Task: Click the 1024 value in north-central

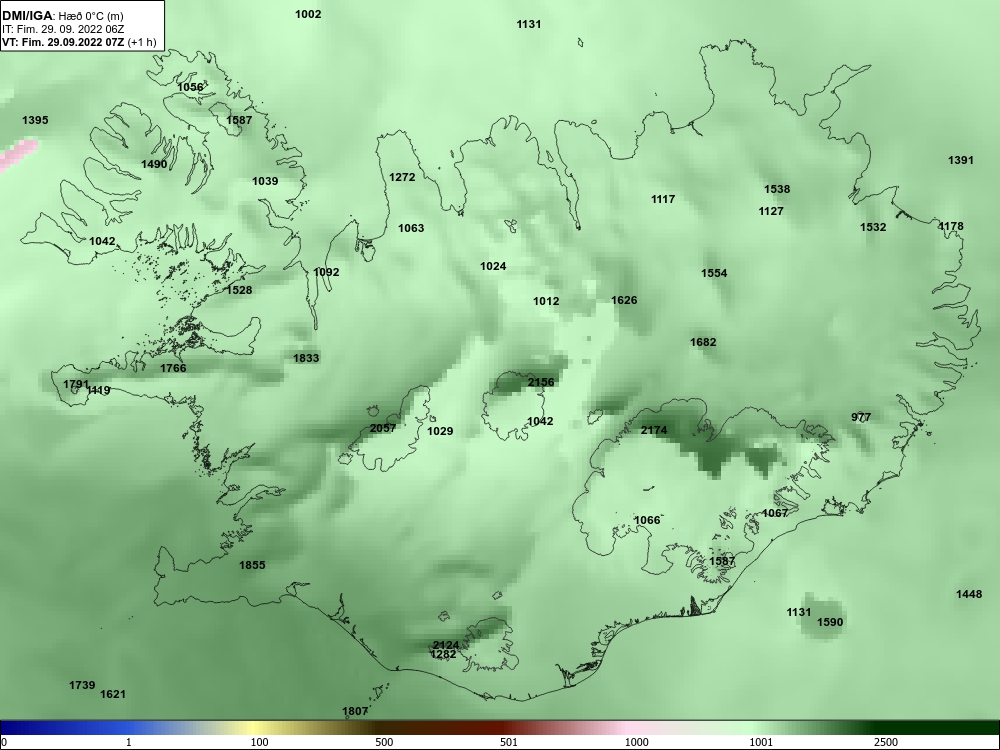Action: point(493,266)
